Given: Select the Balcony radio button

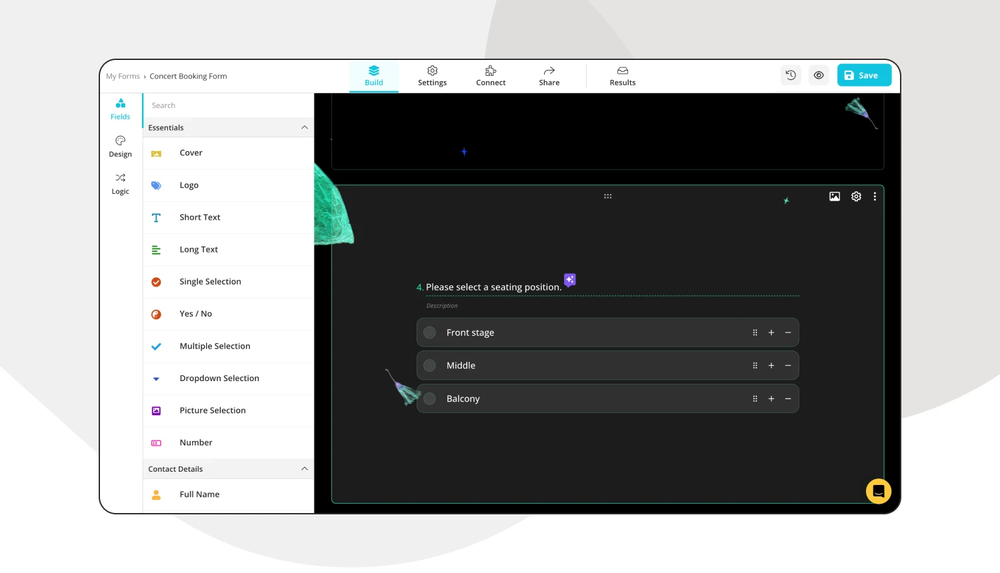Looking at the screenshot, I should pyautogui.click(x=430, y=399).
